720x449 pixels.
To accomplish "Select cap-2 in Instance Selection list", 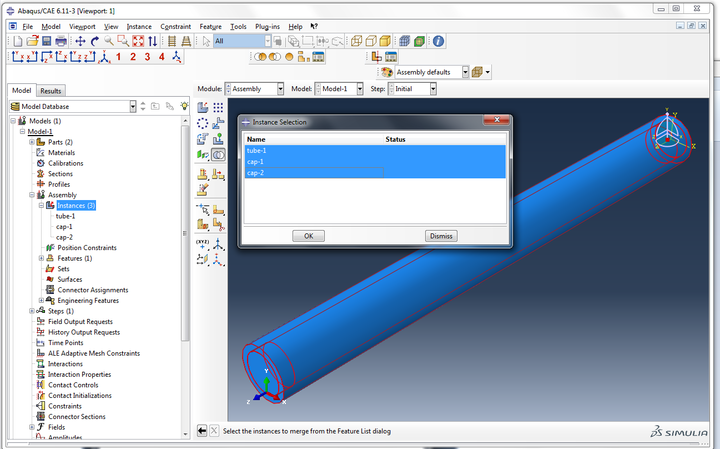I will coord(375,173).
